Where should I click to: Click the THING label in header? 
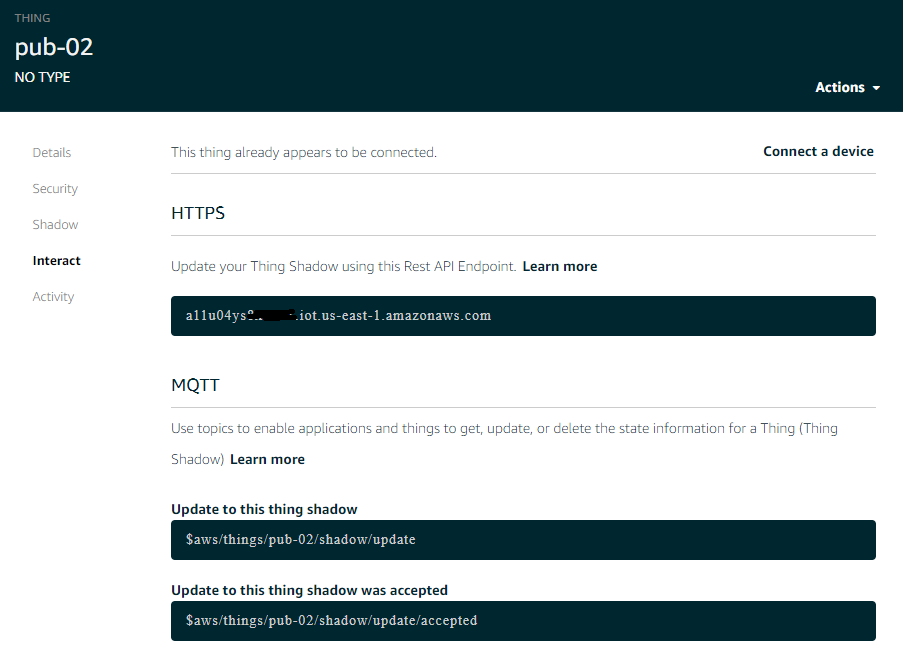32,18
